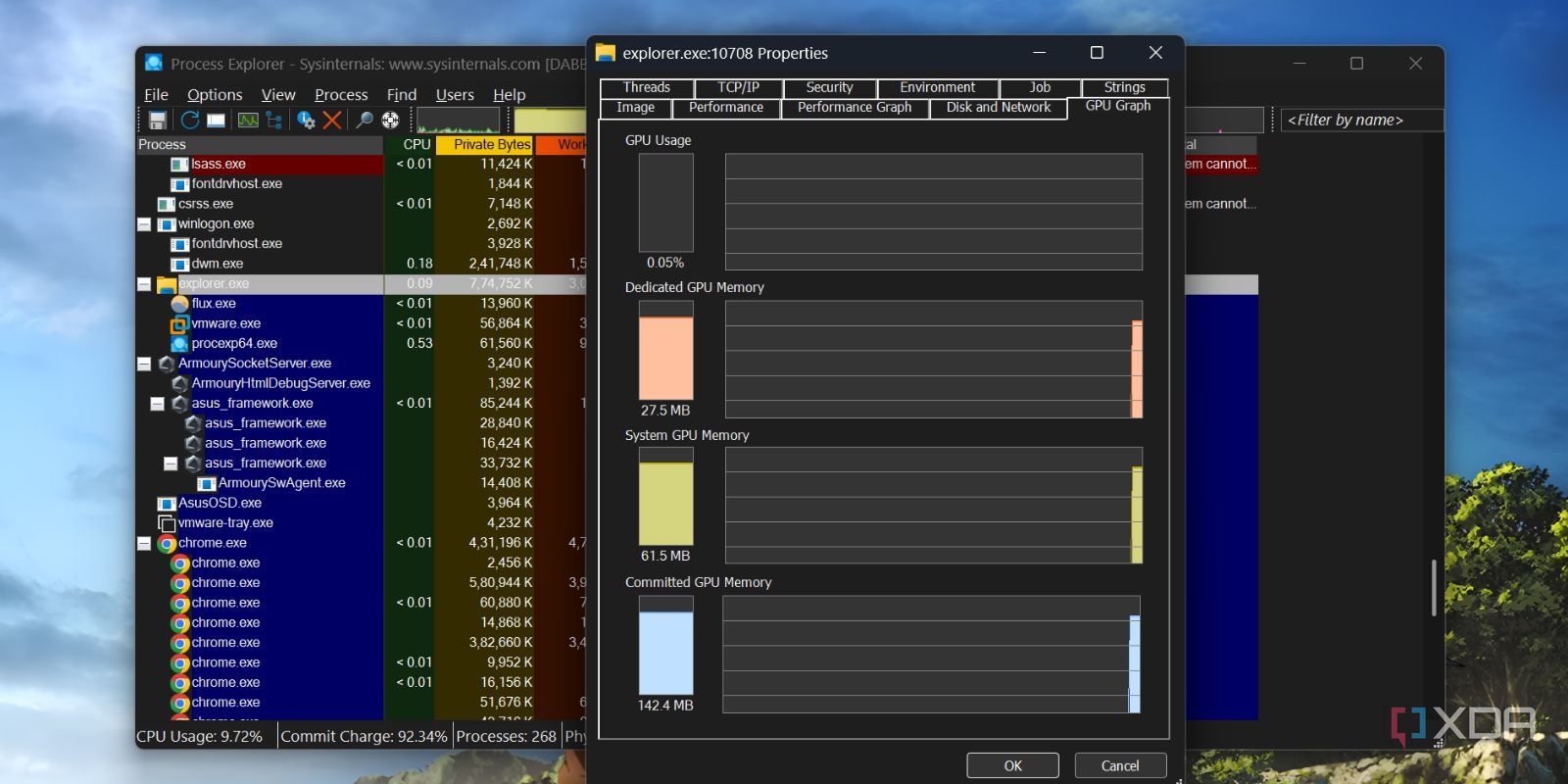Click Cancel in the Properties dialog
The height and width of the screenshot is (784, 1568).
[x=1120, y=765]
